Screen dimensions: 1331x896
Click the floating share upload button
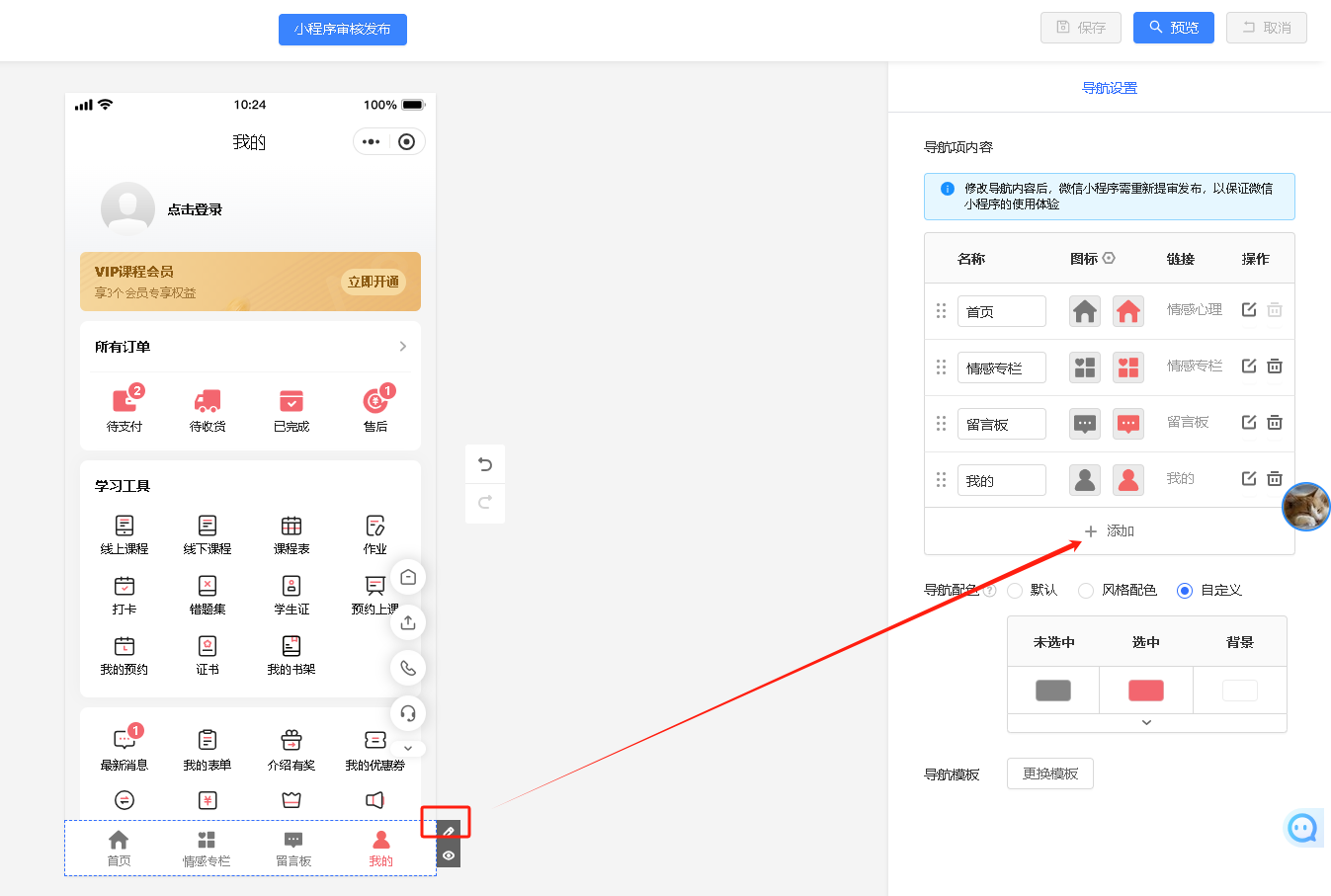pos(408,622)
